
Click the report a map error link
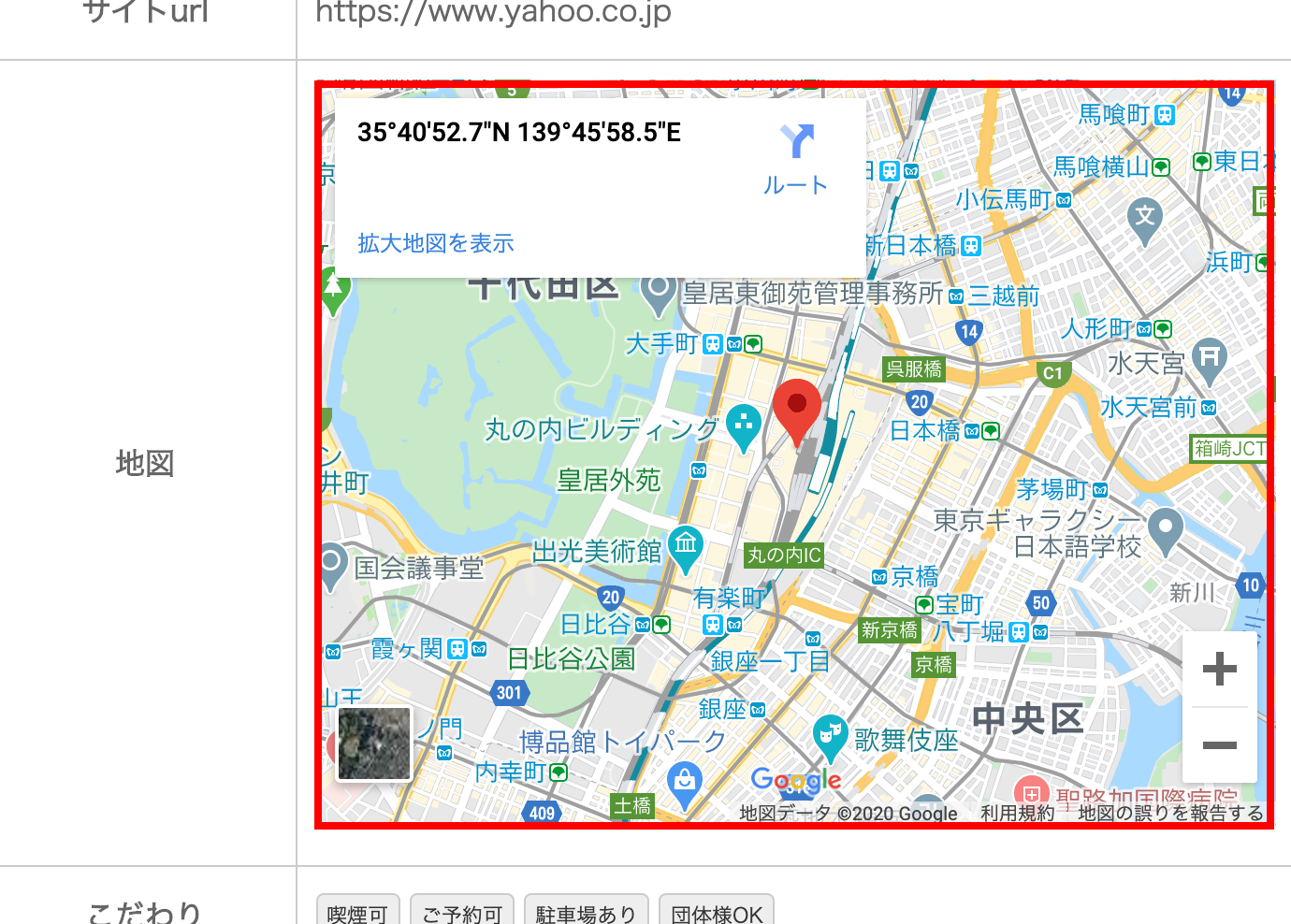point(1170,814)
